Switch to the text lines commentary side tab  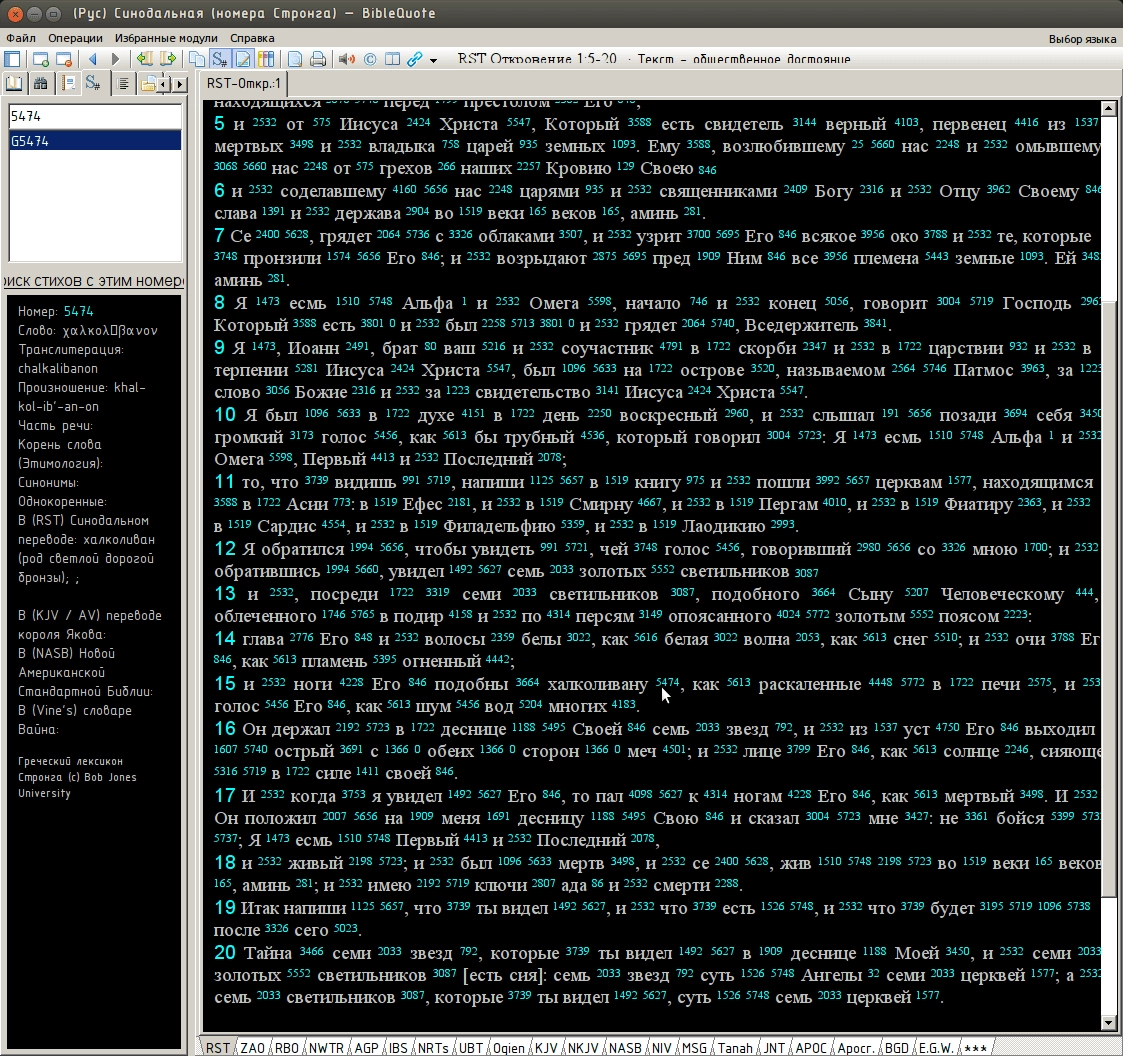pyautogui.click(x=123, y=84)
